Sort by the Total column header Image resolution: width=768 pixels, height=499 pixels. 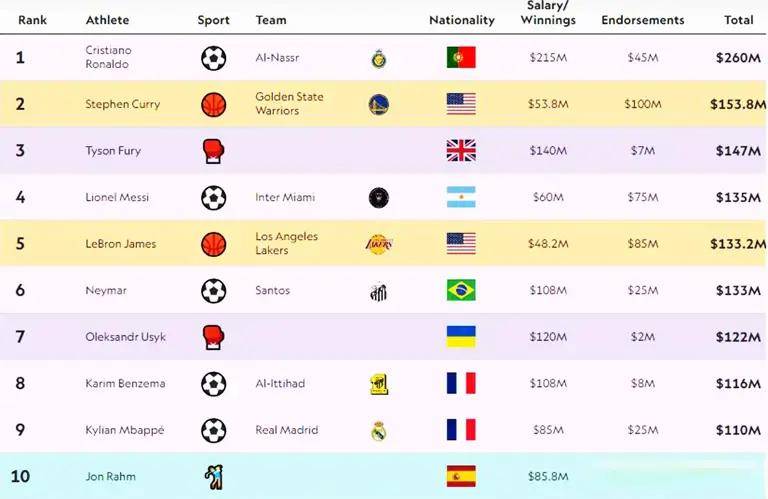pos(739,20)
